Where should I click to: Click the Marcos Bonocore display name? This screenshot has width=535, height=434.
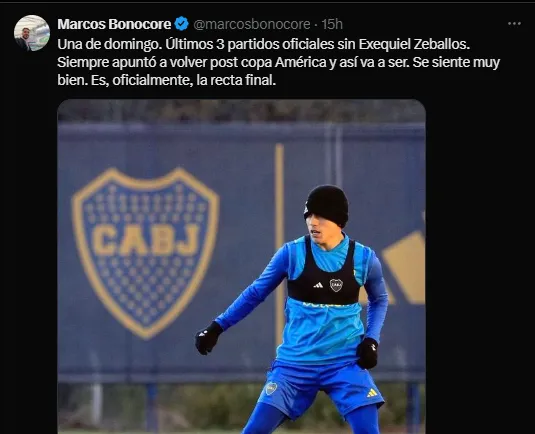pyautogui.click(x=114, y=24)
